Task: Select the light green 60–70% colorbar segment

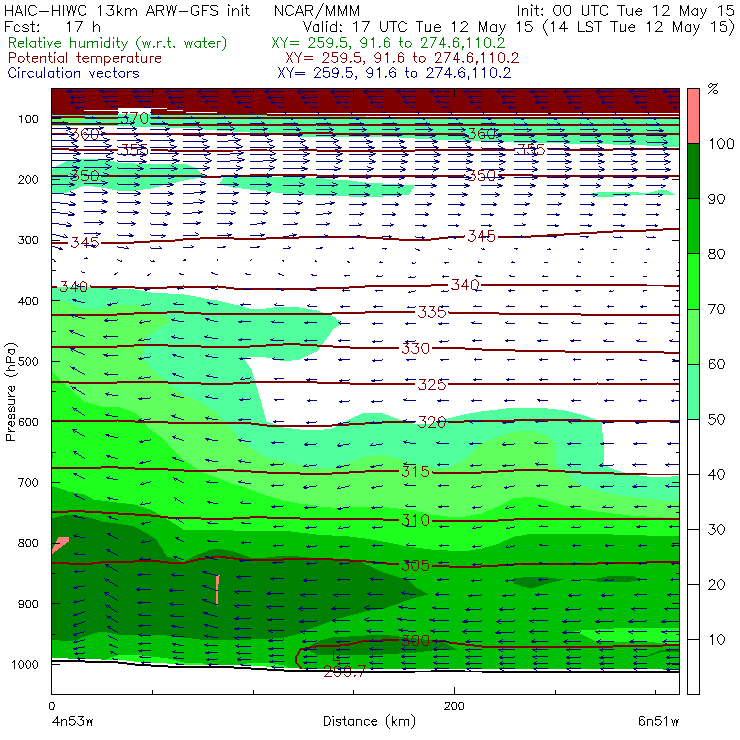Action: (693, 336)
